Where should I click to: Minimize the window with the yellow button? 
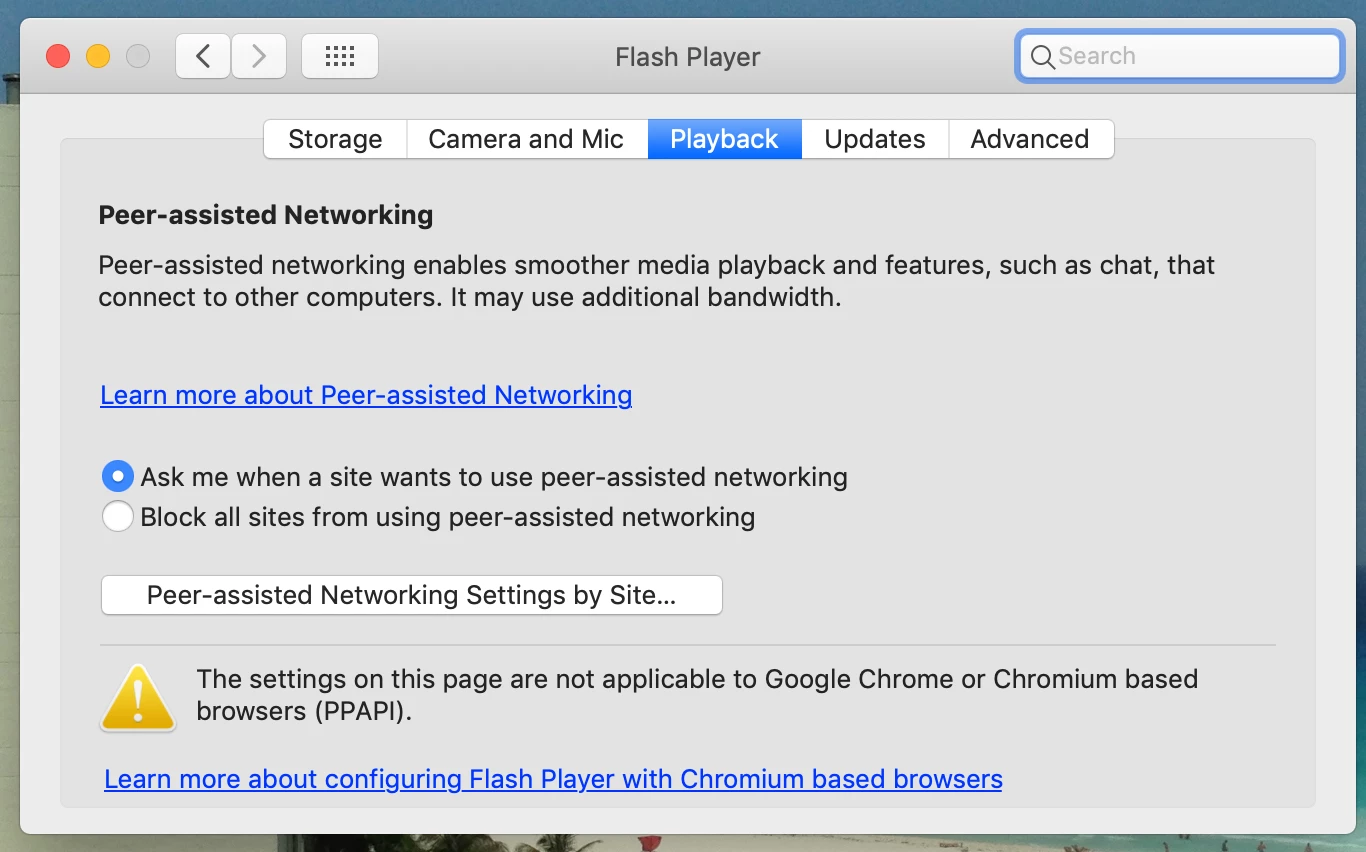coord(98,56)
